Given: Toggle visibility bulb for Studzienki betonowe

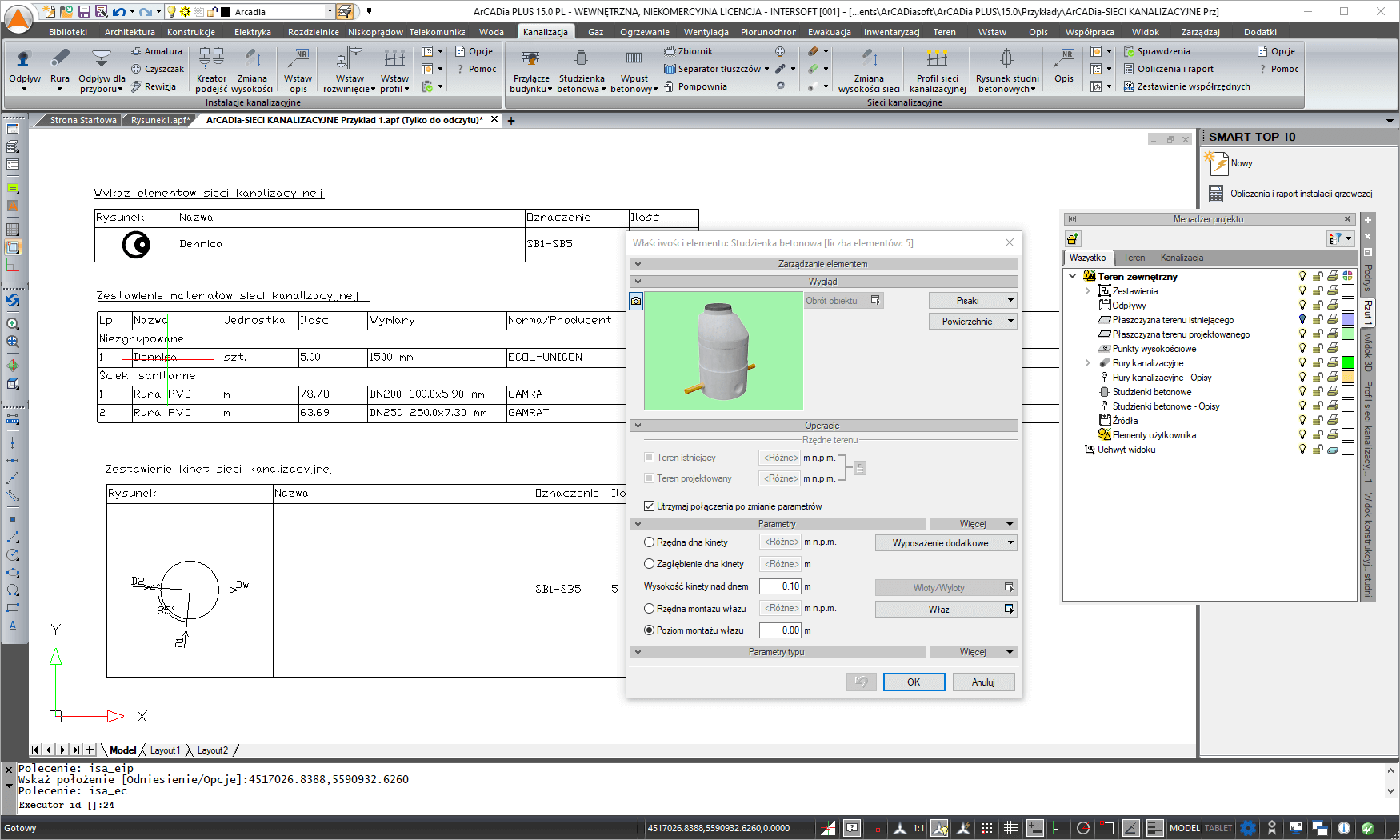Looking at the screenshot, I should tap(1302, 392).
